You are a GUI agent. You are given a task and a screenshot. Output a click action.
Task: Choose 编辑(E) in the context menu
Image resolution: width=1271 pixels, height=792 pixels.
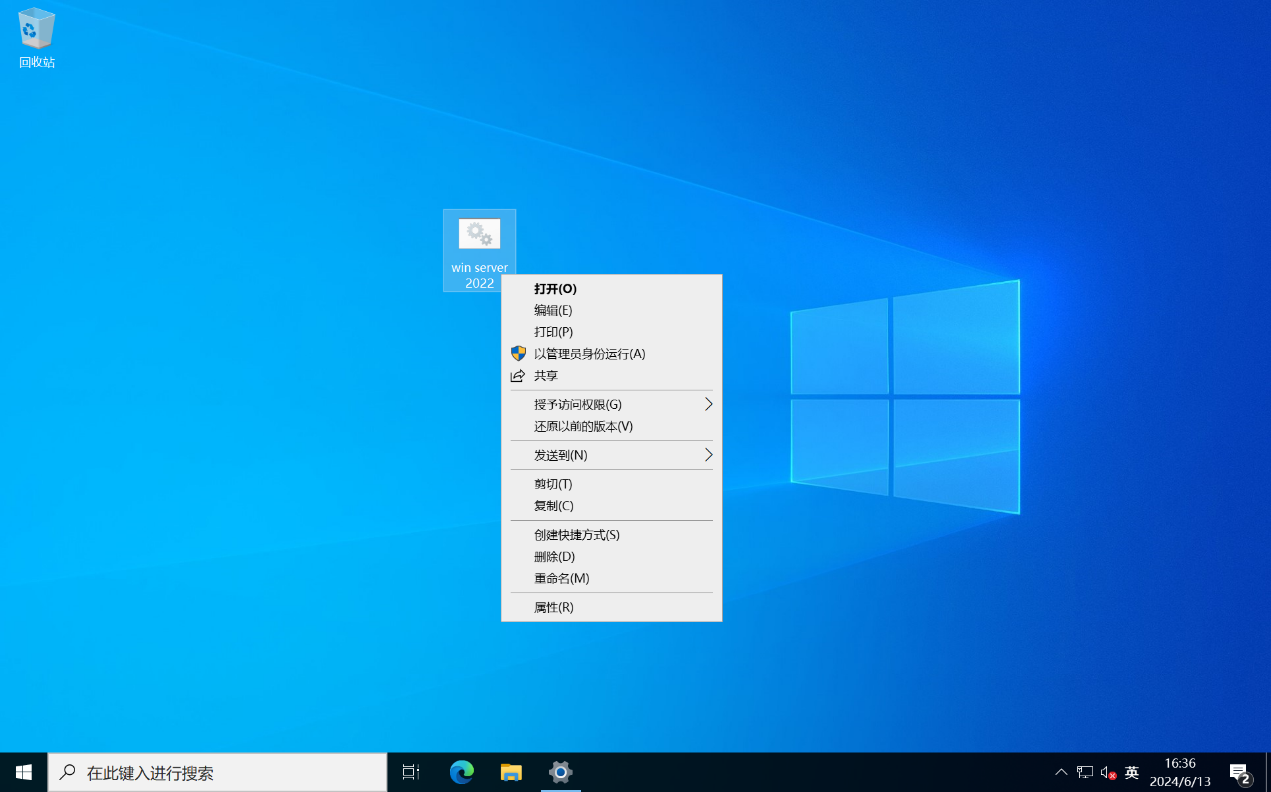point(611,311)
